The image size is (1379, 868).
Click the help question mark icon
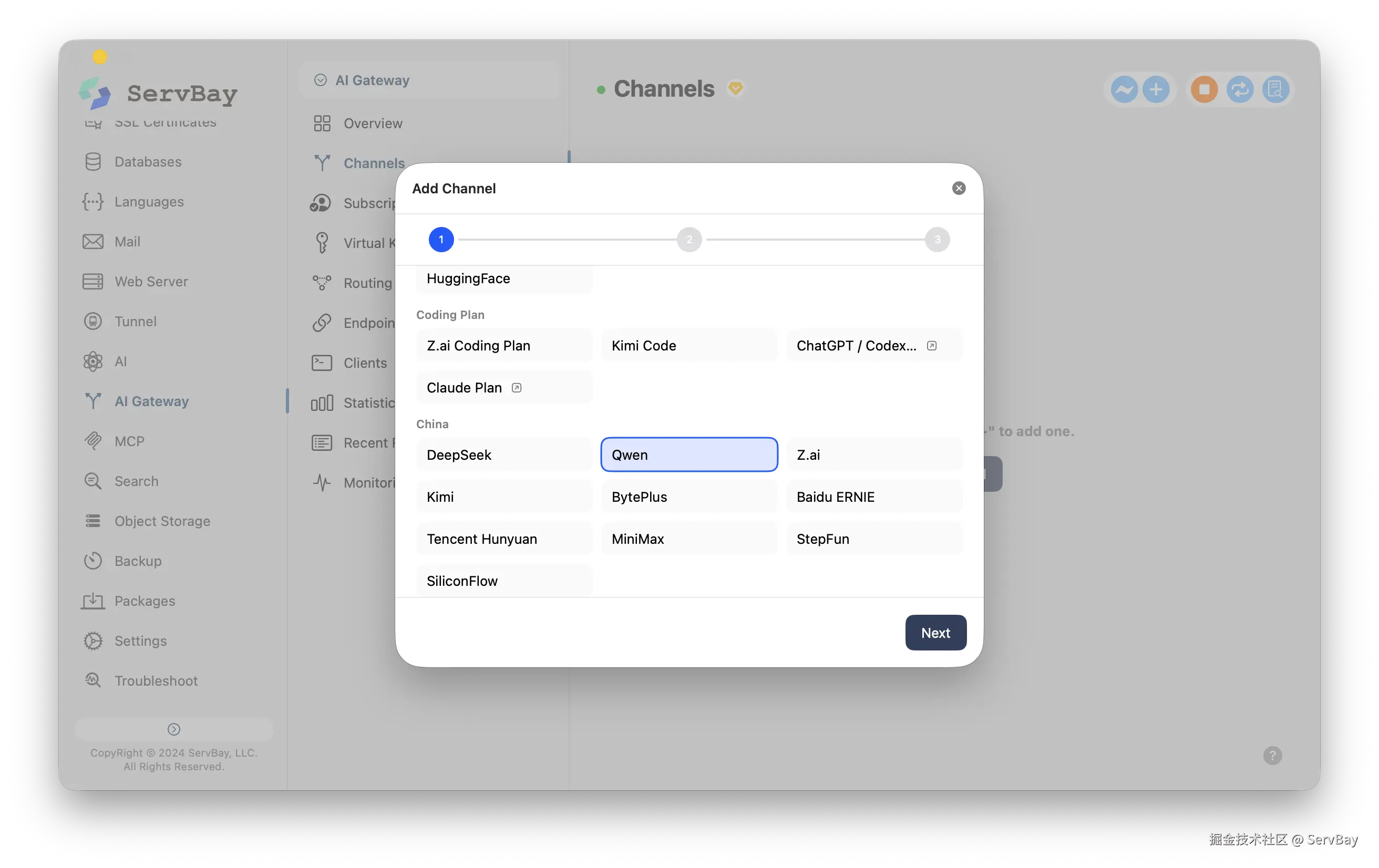(x=1272, y=756)
